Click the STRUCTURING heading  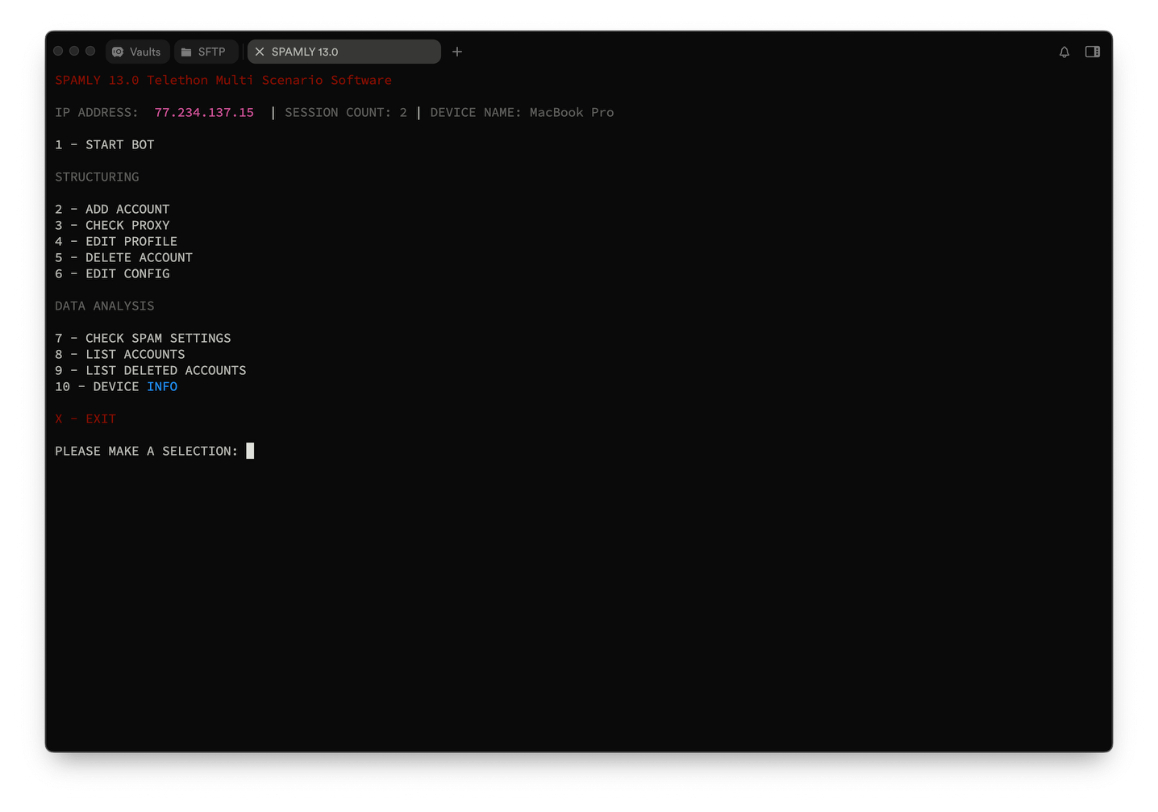pyautogui.click(x=97, y=177)
